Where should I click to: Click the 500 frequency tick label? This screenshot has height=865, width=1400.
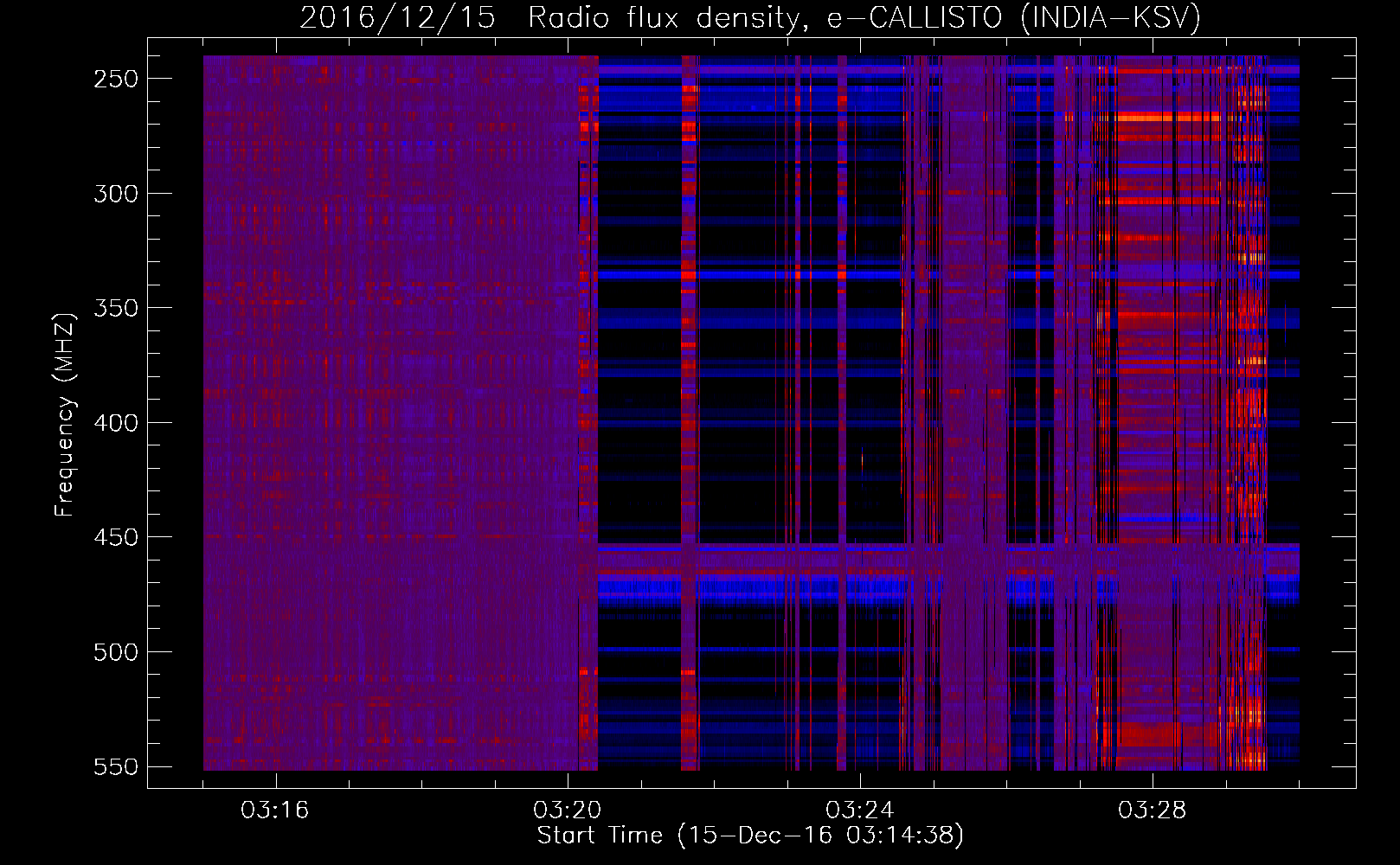pyautogui.click(x=116, y=652)
